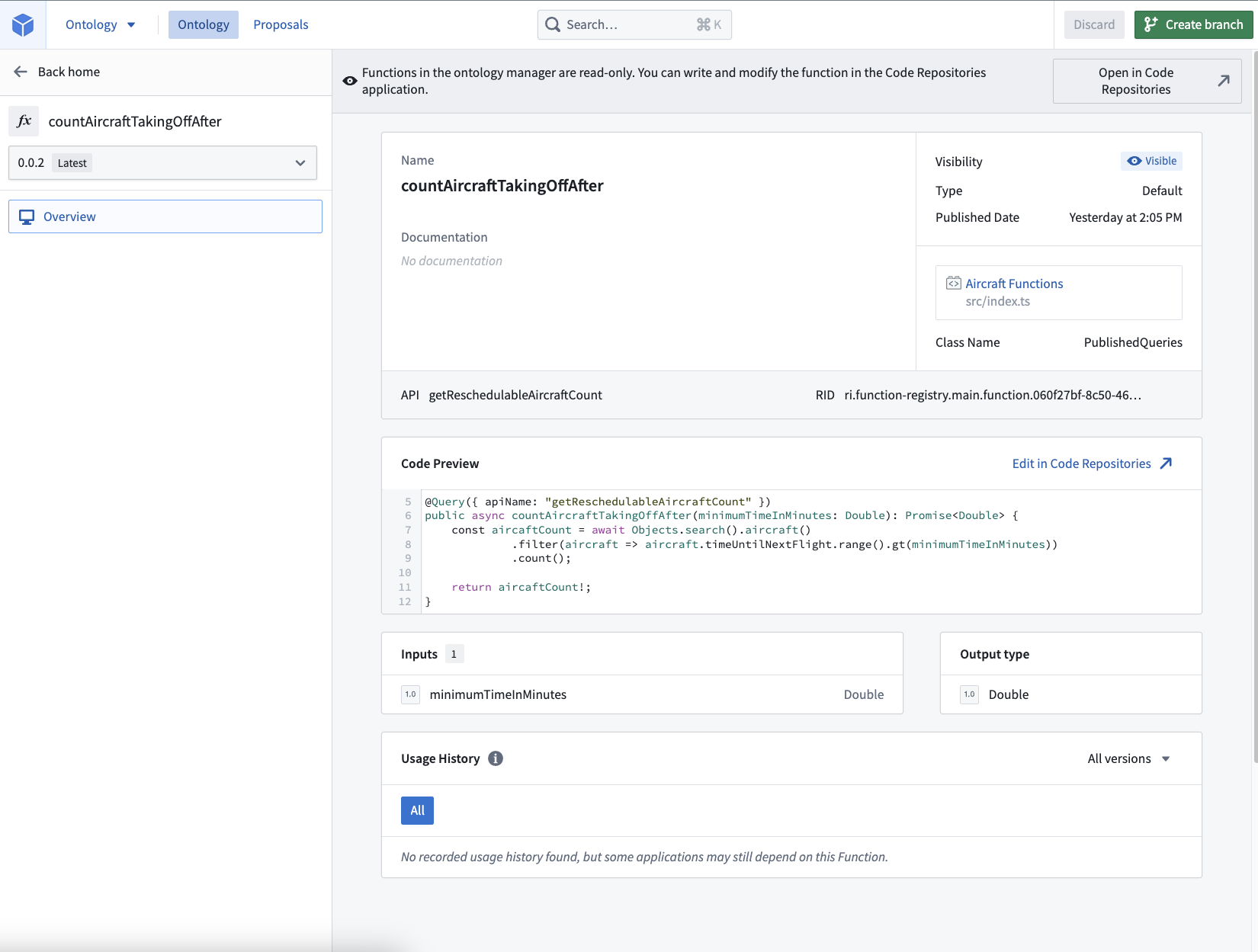The image size is (1258, 952).
Task: Click the minimumTimeInMinutes input row
Action: [x=642, y=694]
